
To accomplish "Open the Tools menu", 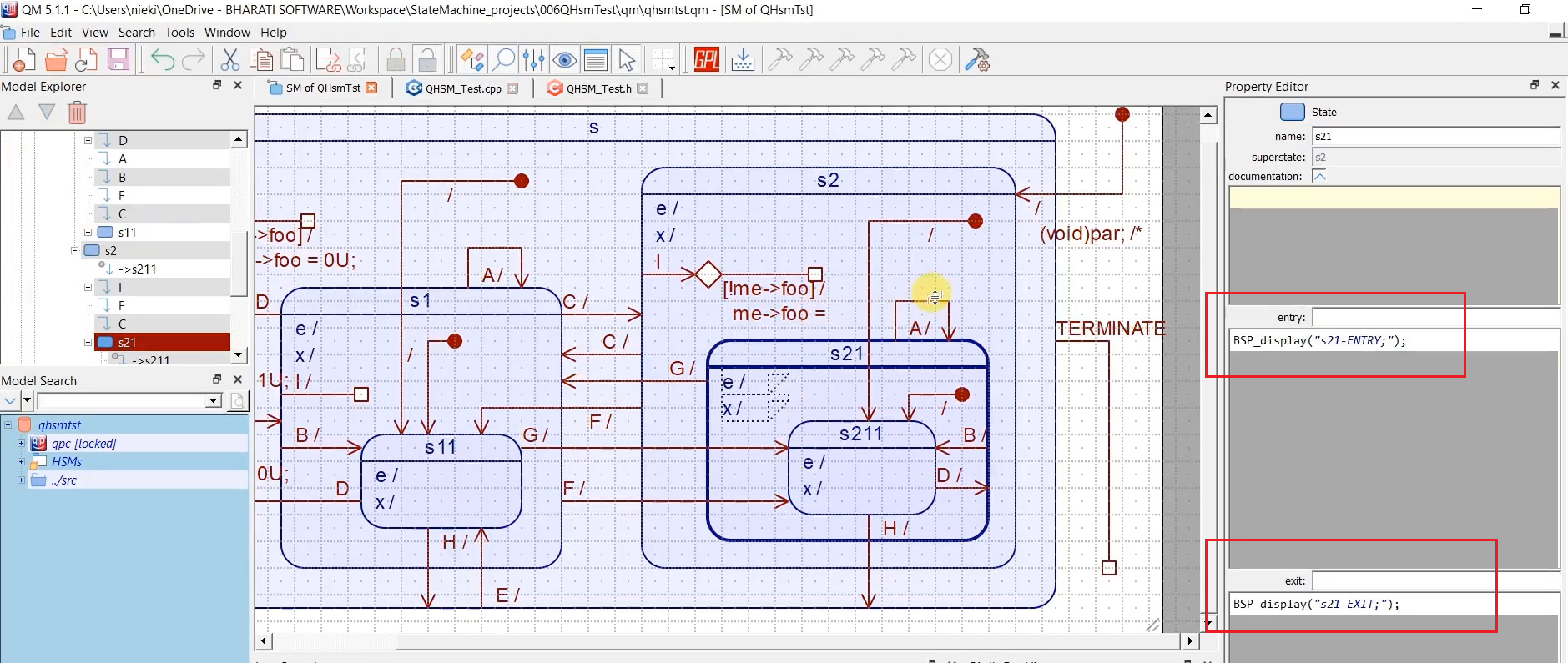I will [x=179, y=33].
